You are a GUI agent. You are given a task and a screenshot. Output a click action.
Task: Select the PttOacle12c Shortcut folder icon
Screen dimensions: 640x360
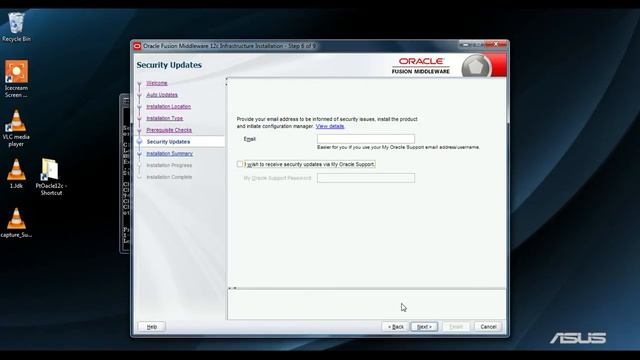point(51,177)
